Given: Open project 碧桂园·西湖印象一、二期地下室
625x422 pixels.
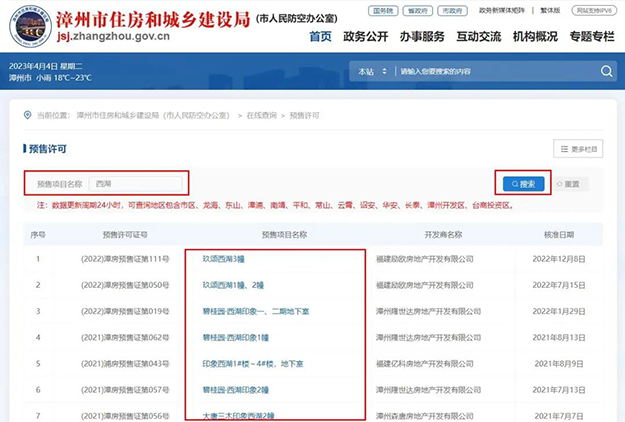Looking at the screenshot, I should pyautogui.click(x=256, y=311).
